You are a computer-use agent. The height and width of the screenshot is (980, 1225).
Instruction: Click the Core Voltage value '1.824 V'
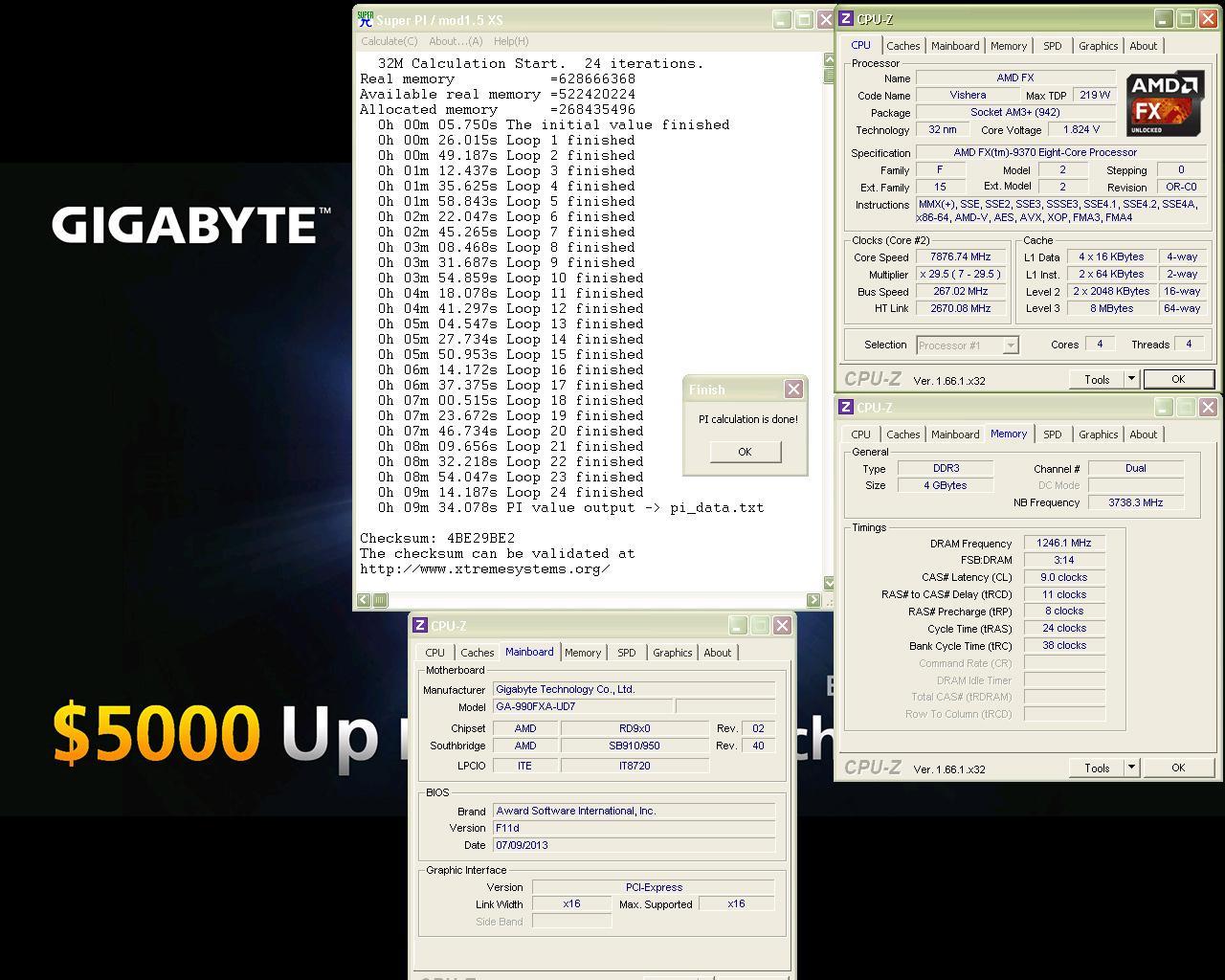coord(1081,129)
